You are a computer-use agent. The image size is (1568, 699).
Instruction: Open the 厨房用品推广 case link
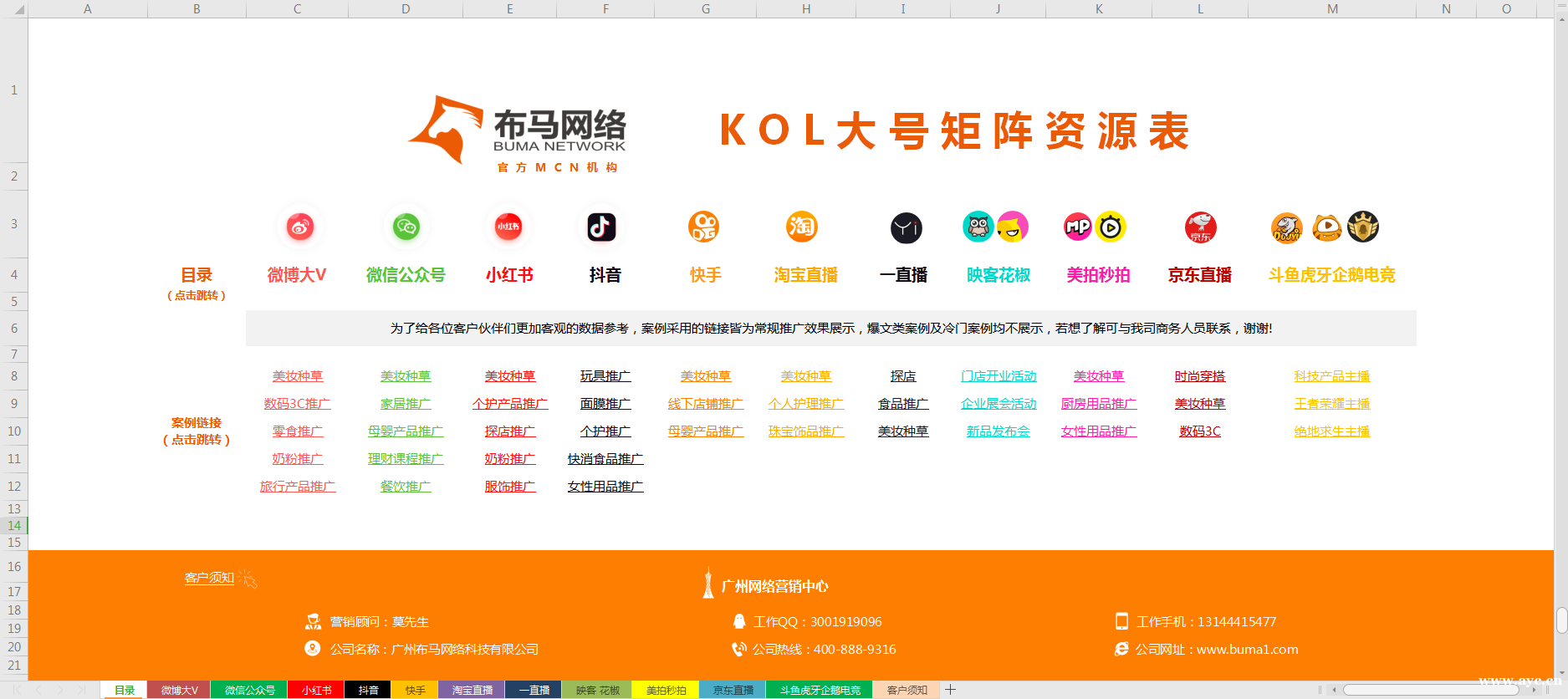click(1099, 404)
